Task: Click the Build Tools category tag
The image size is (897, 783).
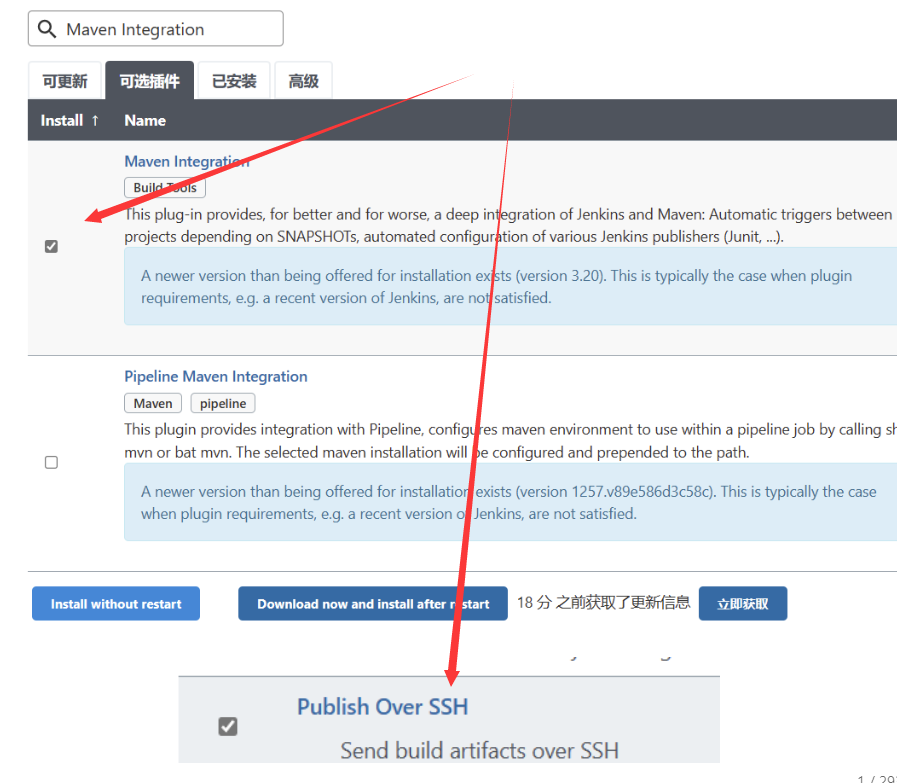Action: click(165, 188)
